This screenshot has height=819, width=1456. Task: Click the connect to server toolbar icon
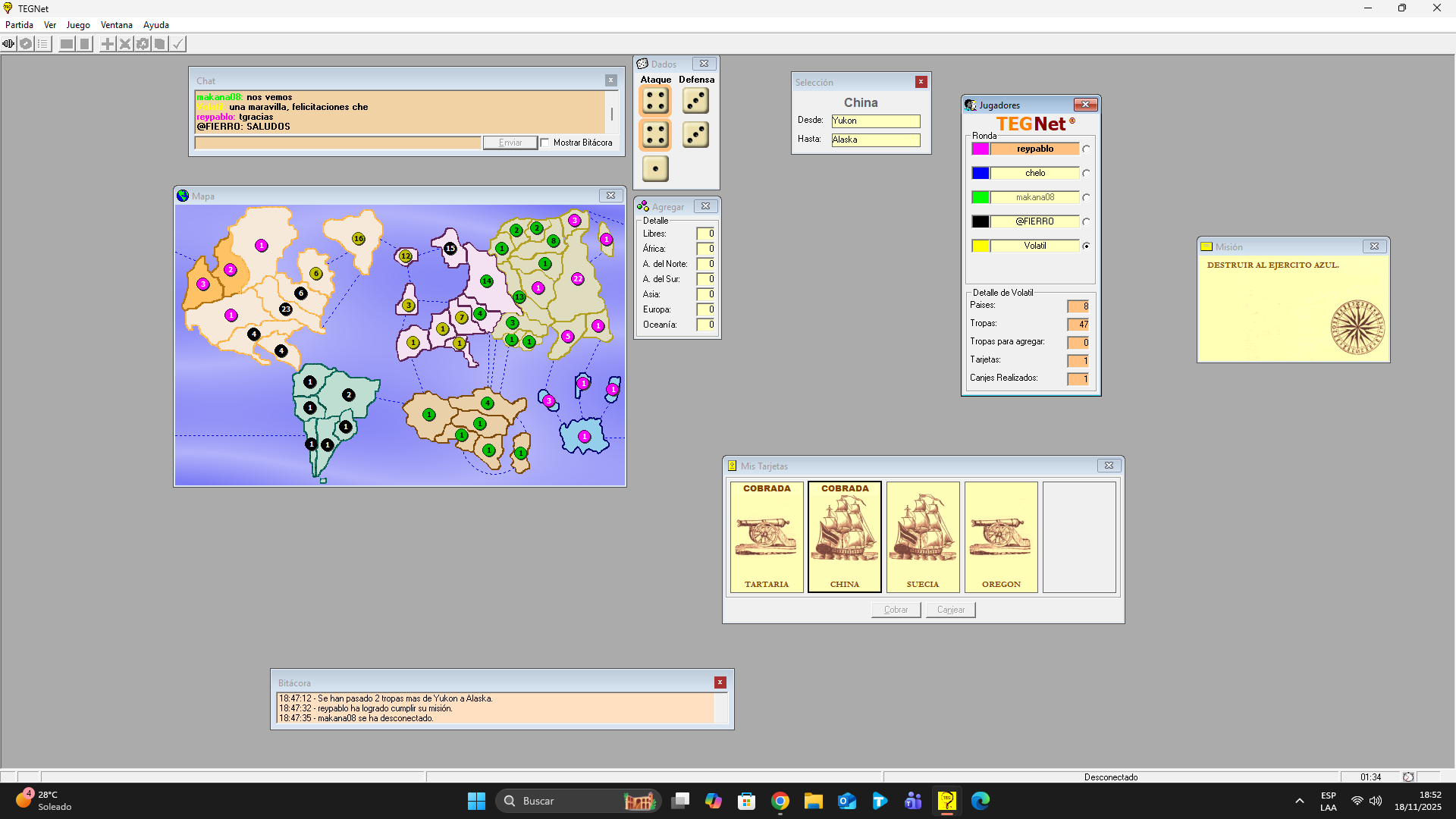pyautogui.click(x=8, y=44)
